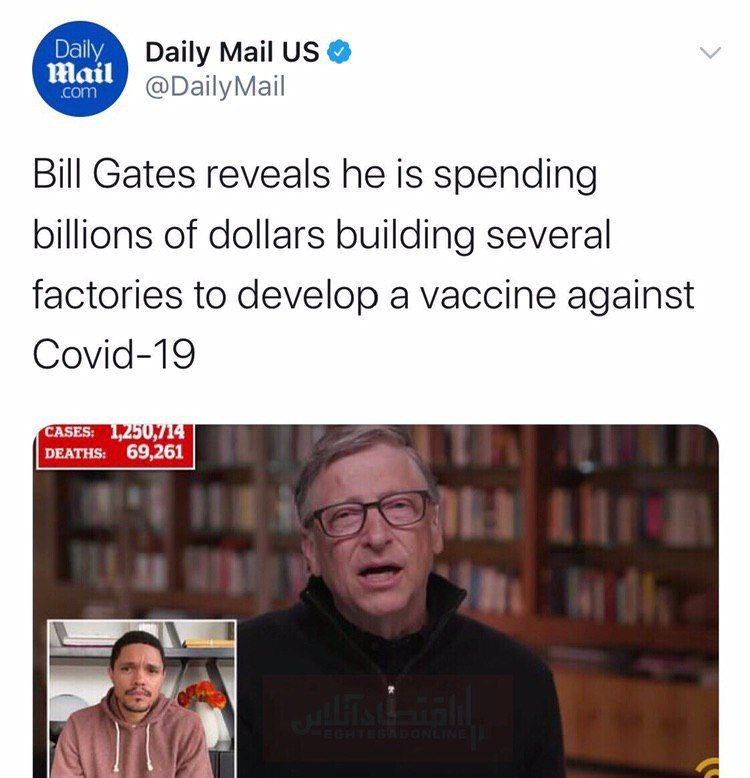Expand the tweet options chevron

[x=710, y=52]
